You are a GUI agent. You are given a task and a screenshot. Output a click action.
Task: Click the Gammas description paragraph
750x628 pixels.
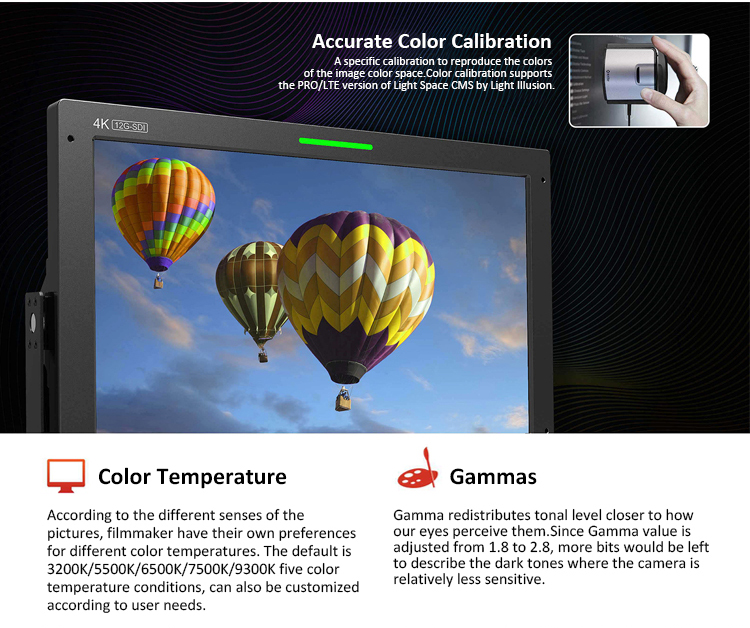(546, 547)
